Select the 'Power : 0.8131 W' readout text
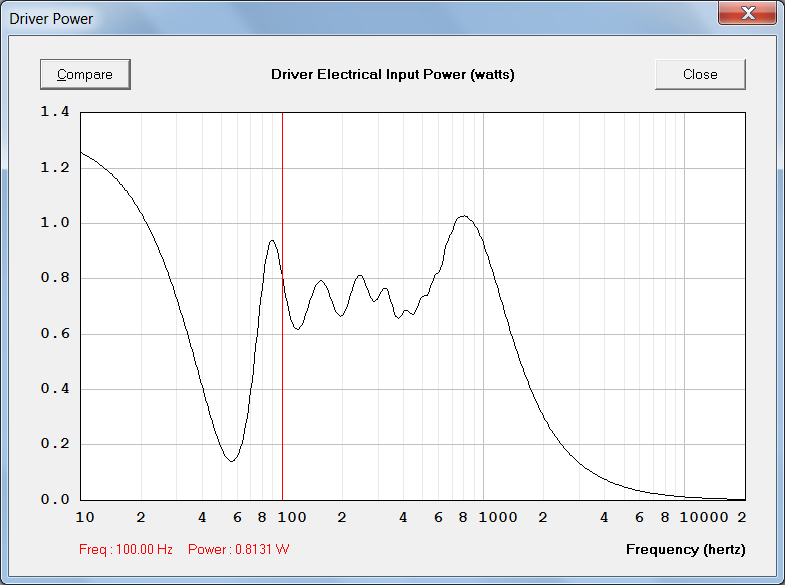This screenshot has height=585, width=785. pyautogui.click(x=238, y=549)
